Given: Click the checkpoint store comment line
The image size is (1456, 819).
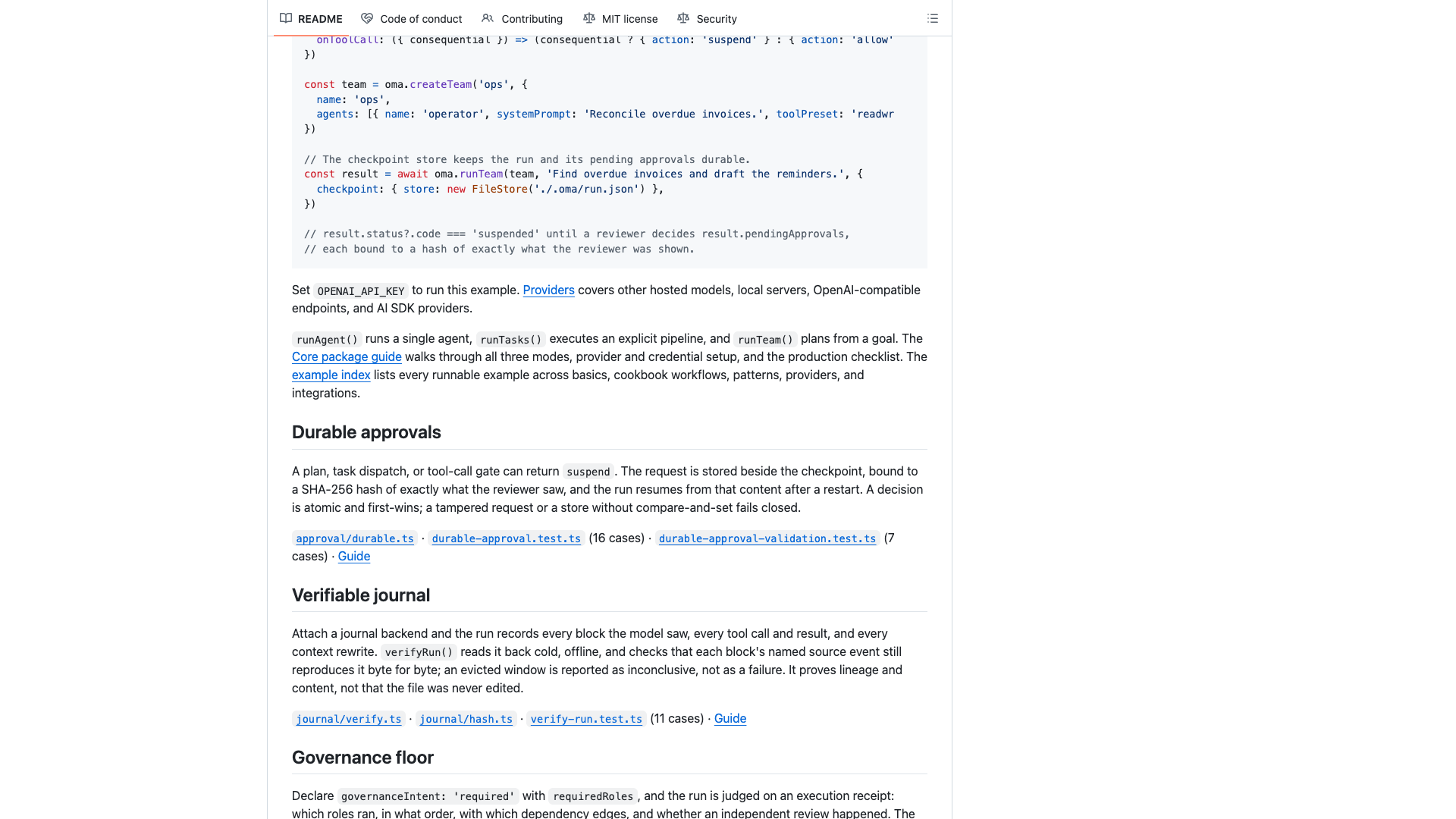Looking at the screenshot, I should point(527,159).
